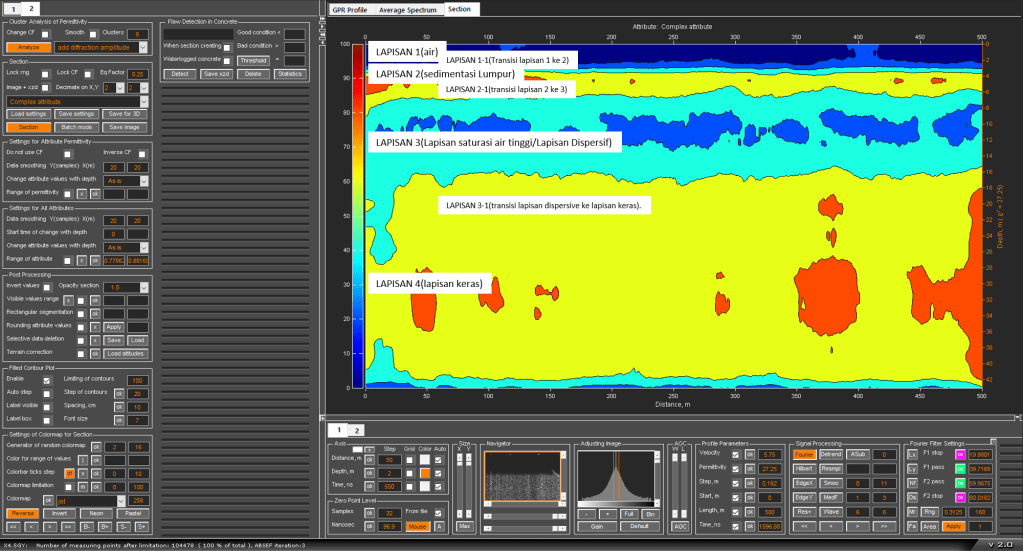1023x551 pixels.
Task: Click the magenta F1 stop ok button
Action: tap(959, 454)
